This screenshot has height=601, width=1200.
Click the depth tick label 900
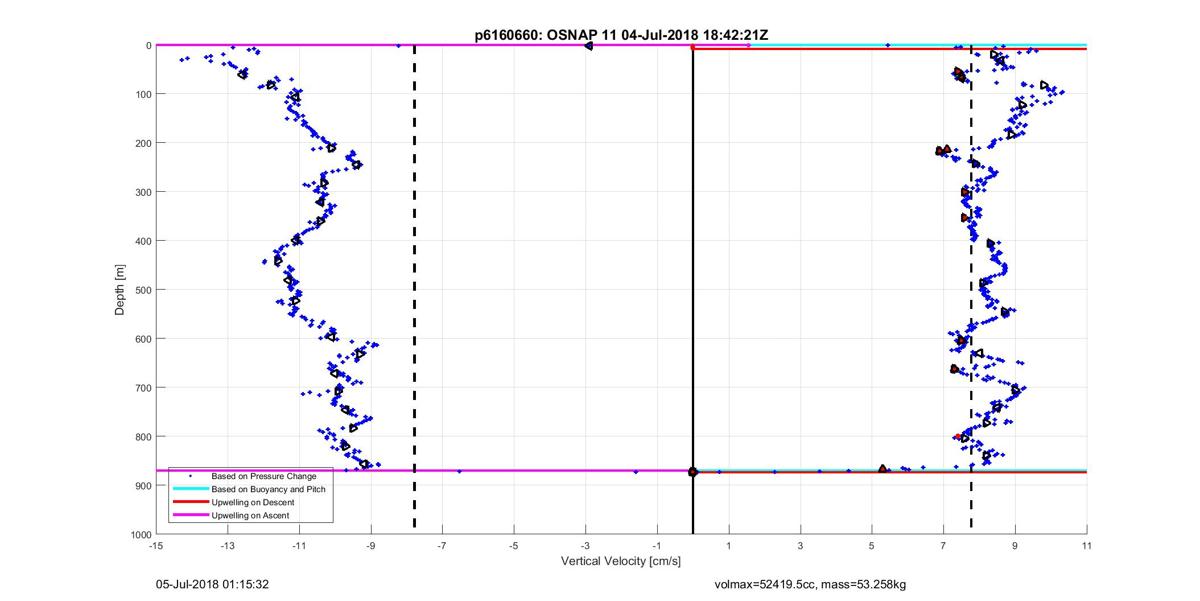142,486
